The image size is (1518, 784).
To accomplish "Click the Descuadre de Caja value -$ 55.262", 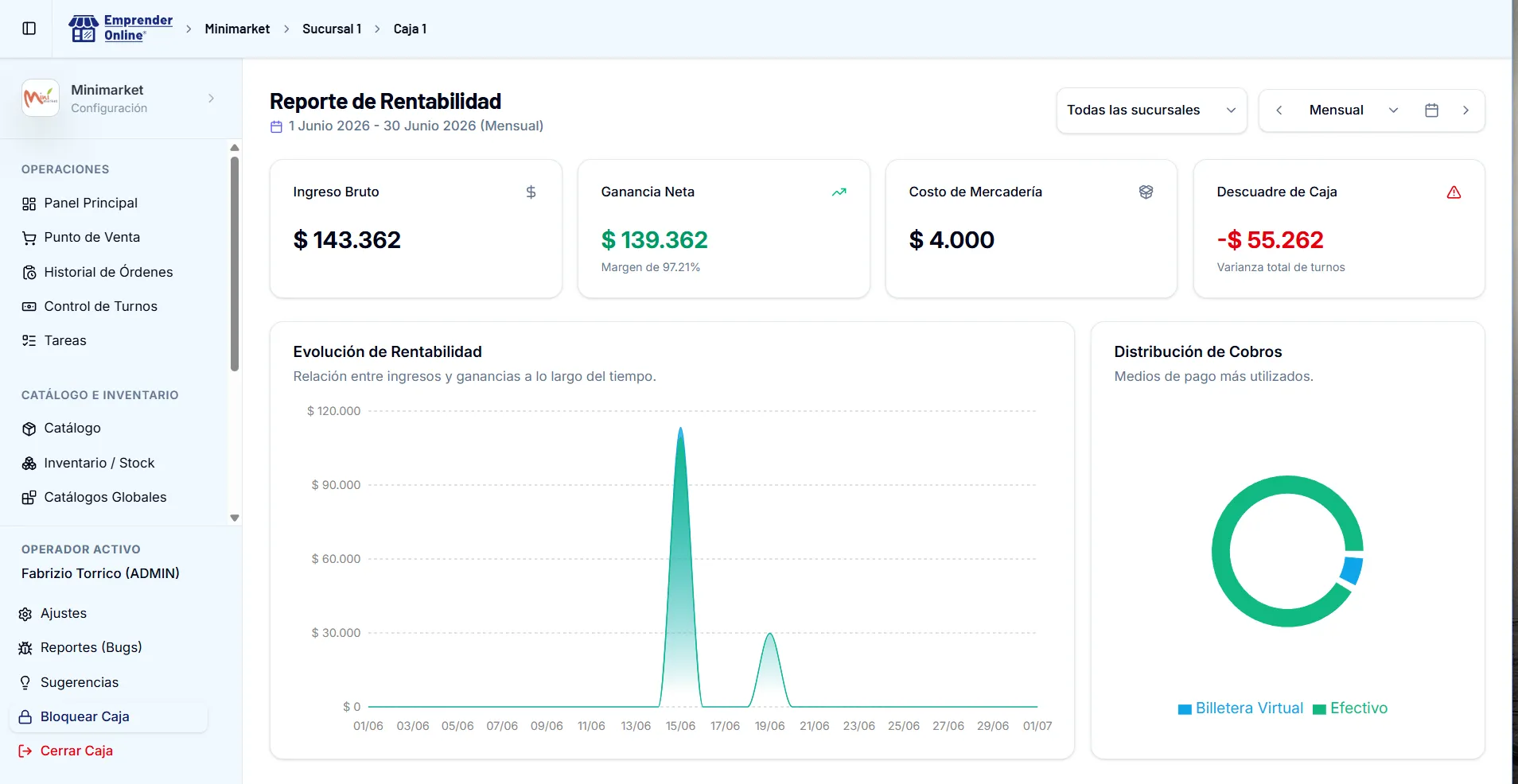I will (1270, 240).
